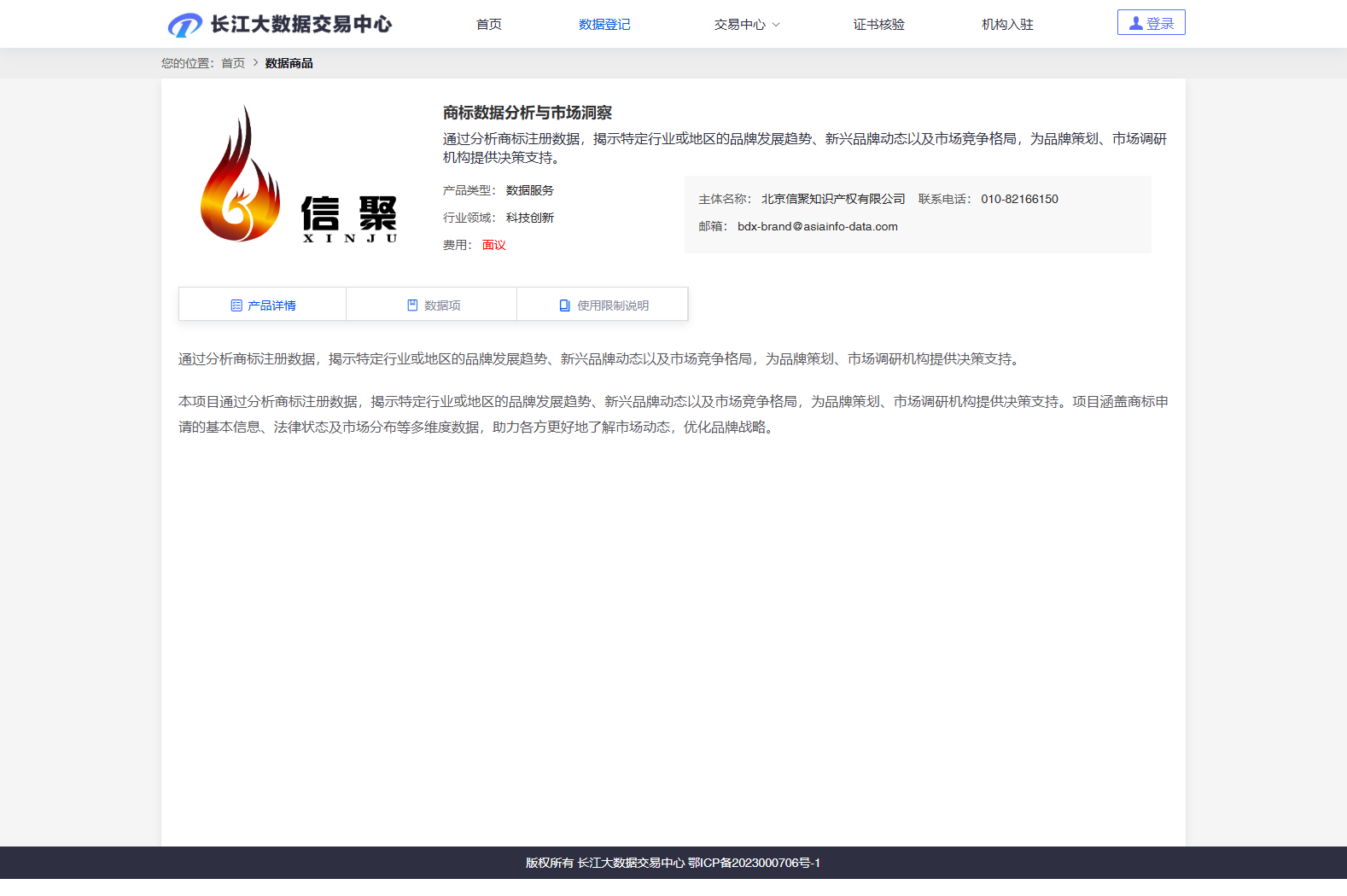Click the 数据项 tab icon

pos(412,305)
